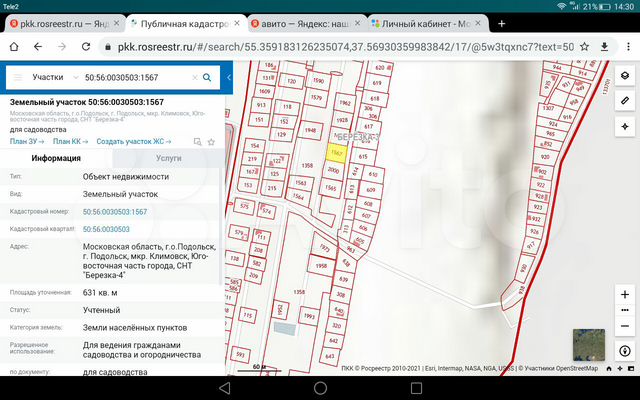Viewport: 640px width, 400px height.
Task: Add parcel to favorites with star icon
Action: pos(211,142)
